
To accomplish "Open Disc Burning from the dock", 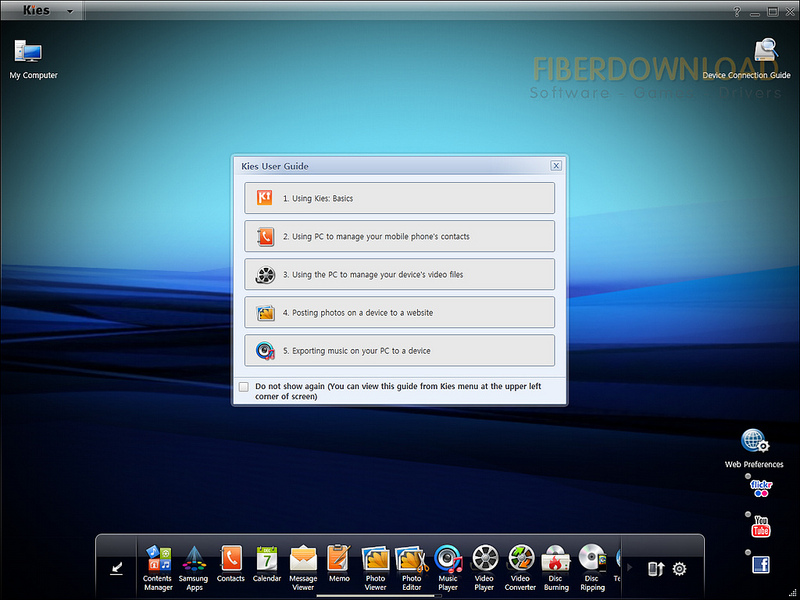I will (x=556, y=567).
